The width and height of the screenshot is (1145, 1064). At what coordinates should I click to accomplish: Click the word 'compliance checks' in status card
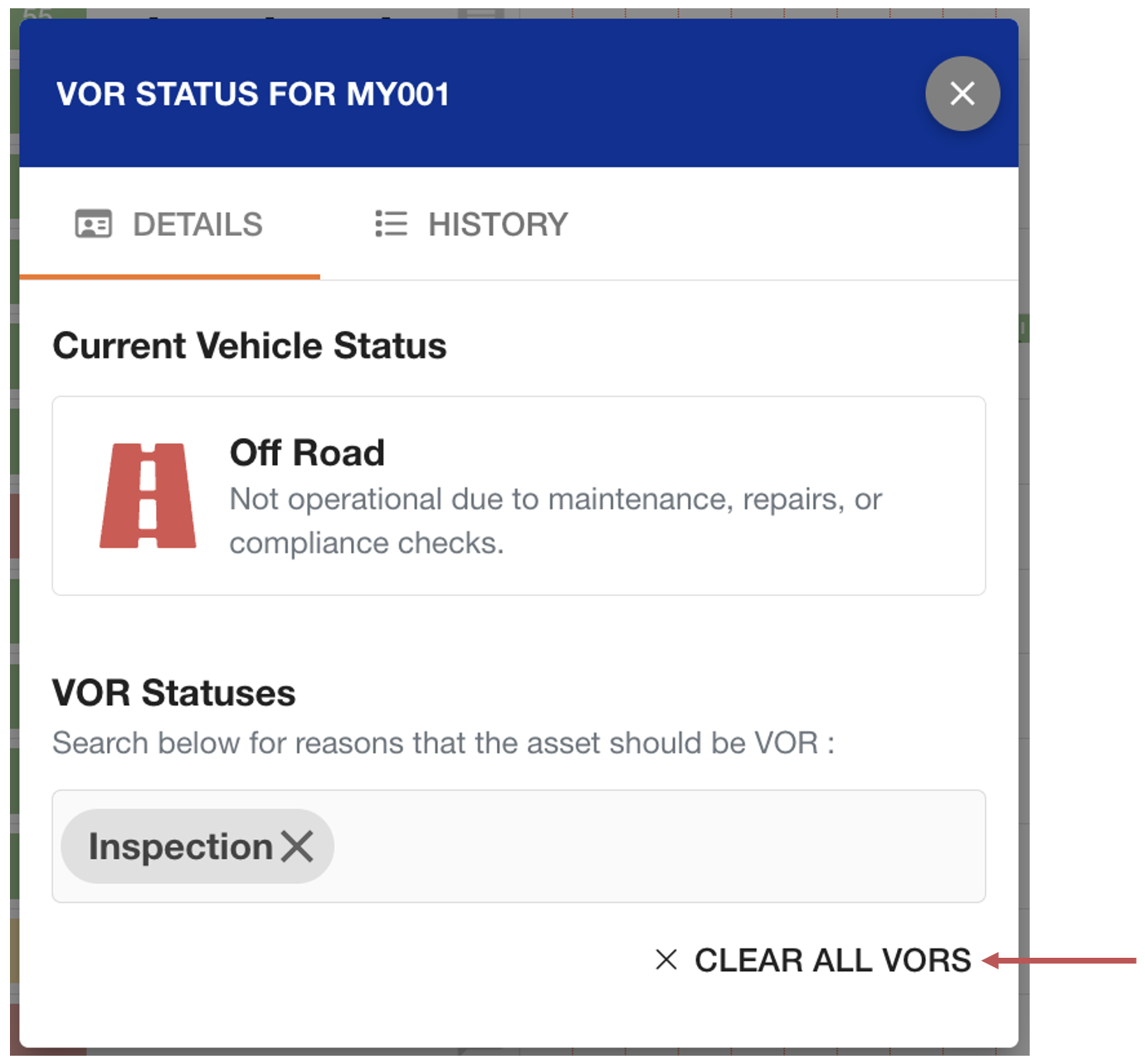[366, 544]
